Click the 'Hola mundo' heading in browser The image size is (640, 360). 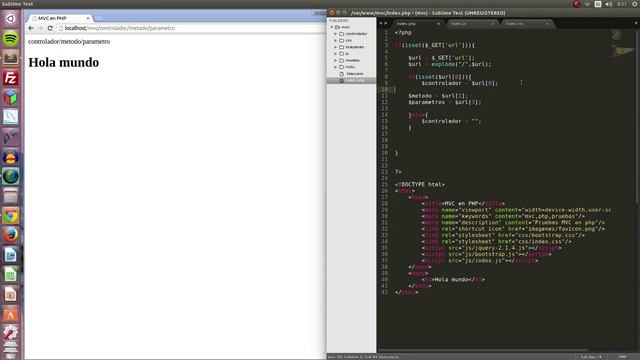[x=64, y=62]
